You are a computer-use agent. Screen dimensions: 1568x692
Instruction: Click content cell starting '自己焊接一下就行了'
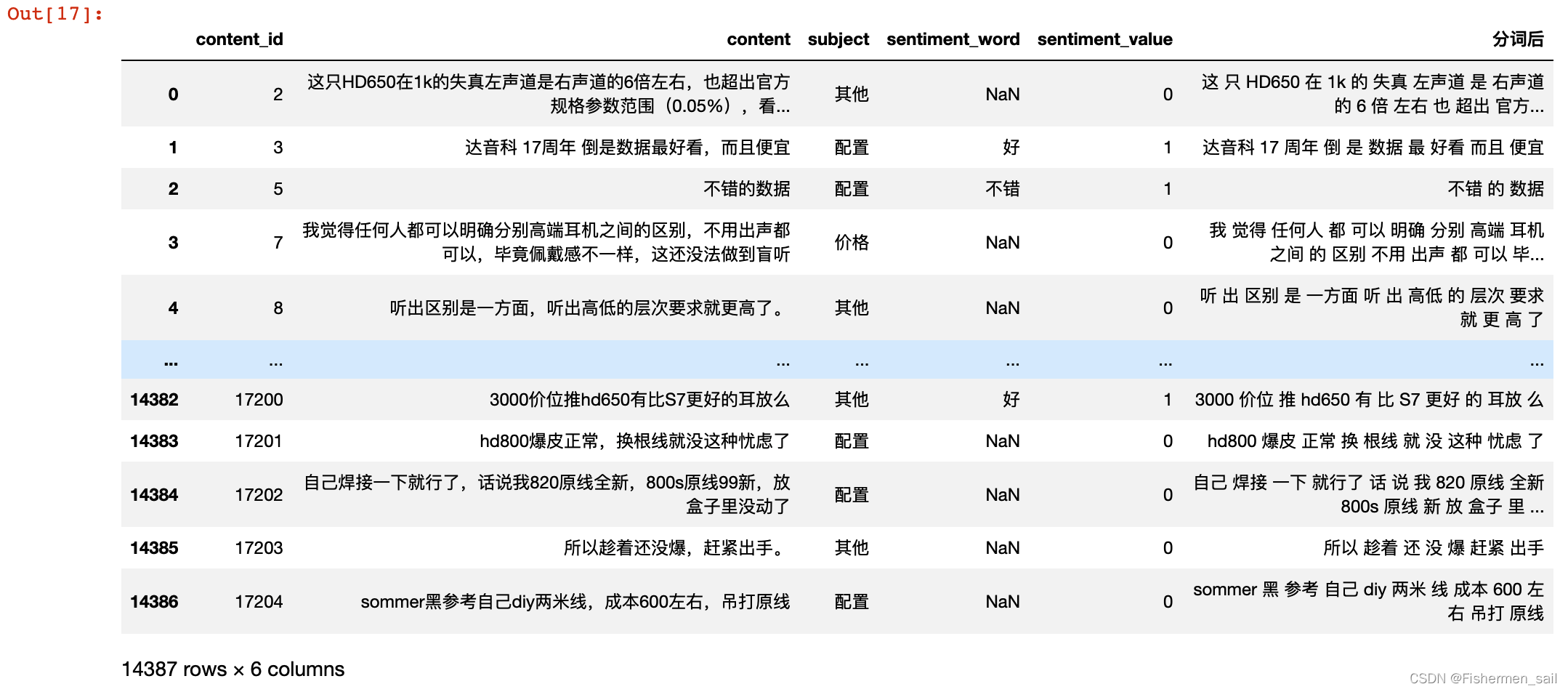[x=546, y=495]
